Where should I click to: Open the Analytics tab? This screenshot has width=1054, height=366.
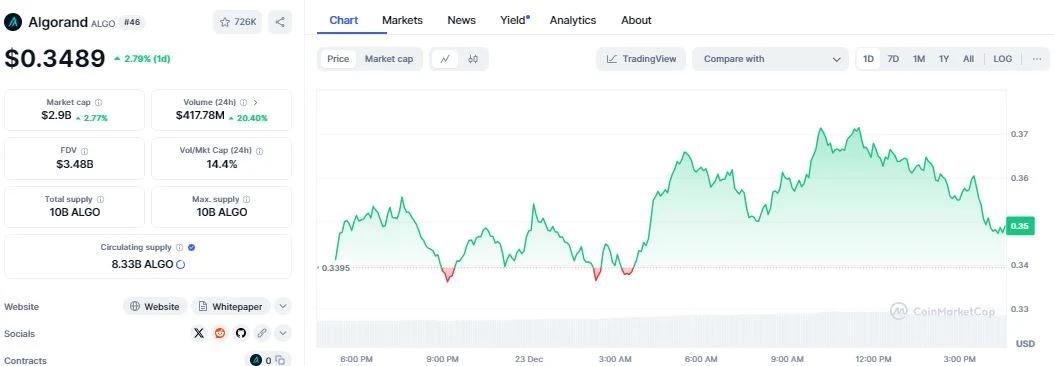pos(573,20)
